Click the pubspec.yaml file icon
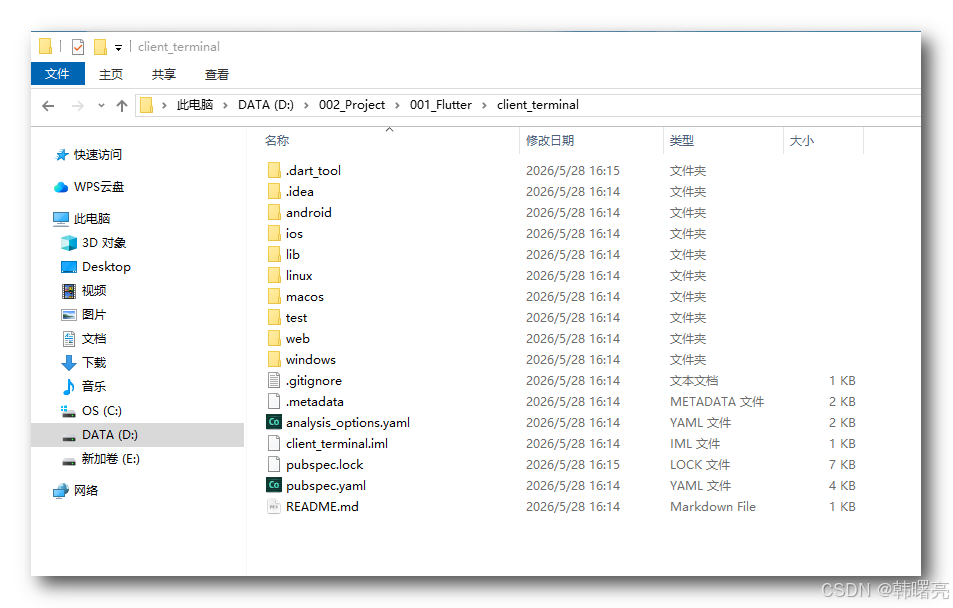 274,485
